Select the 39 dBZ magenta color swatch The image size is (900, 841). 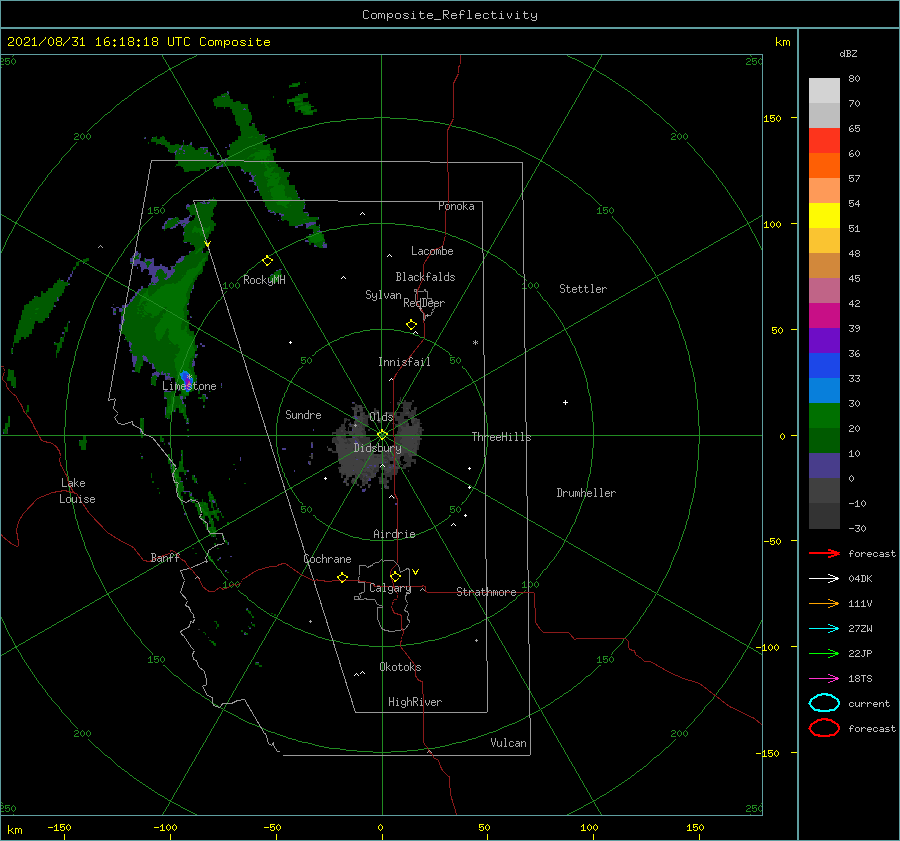824,315
